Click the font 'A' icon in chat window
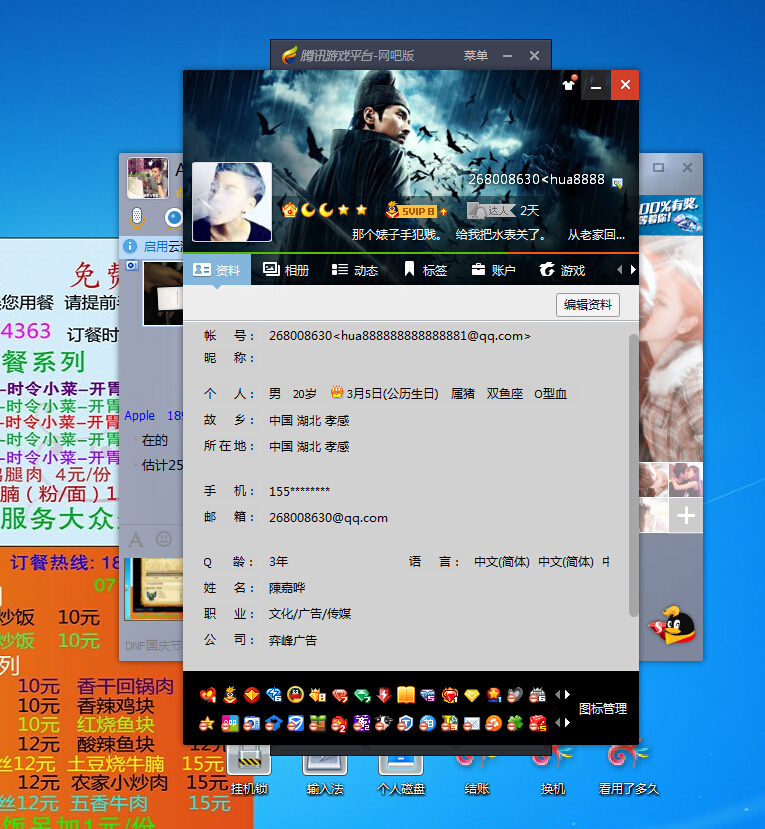765x829 pixels. point(136,539)
